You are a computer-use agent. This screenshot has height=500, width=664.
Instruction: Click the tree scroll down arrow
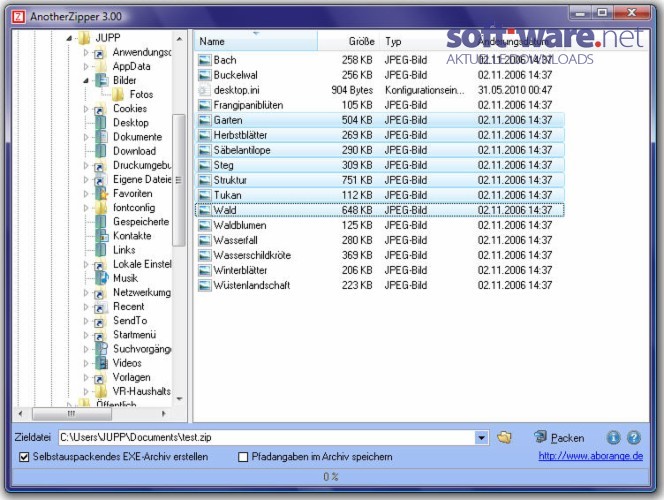coord(179,399)
